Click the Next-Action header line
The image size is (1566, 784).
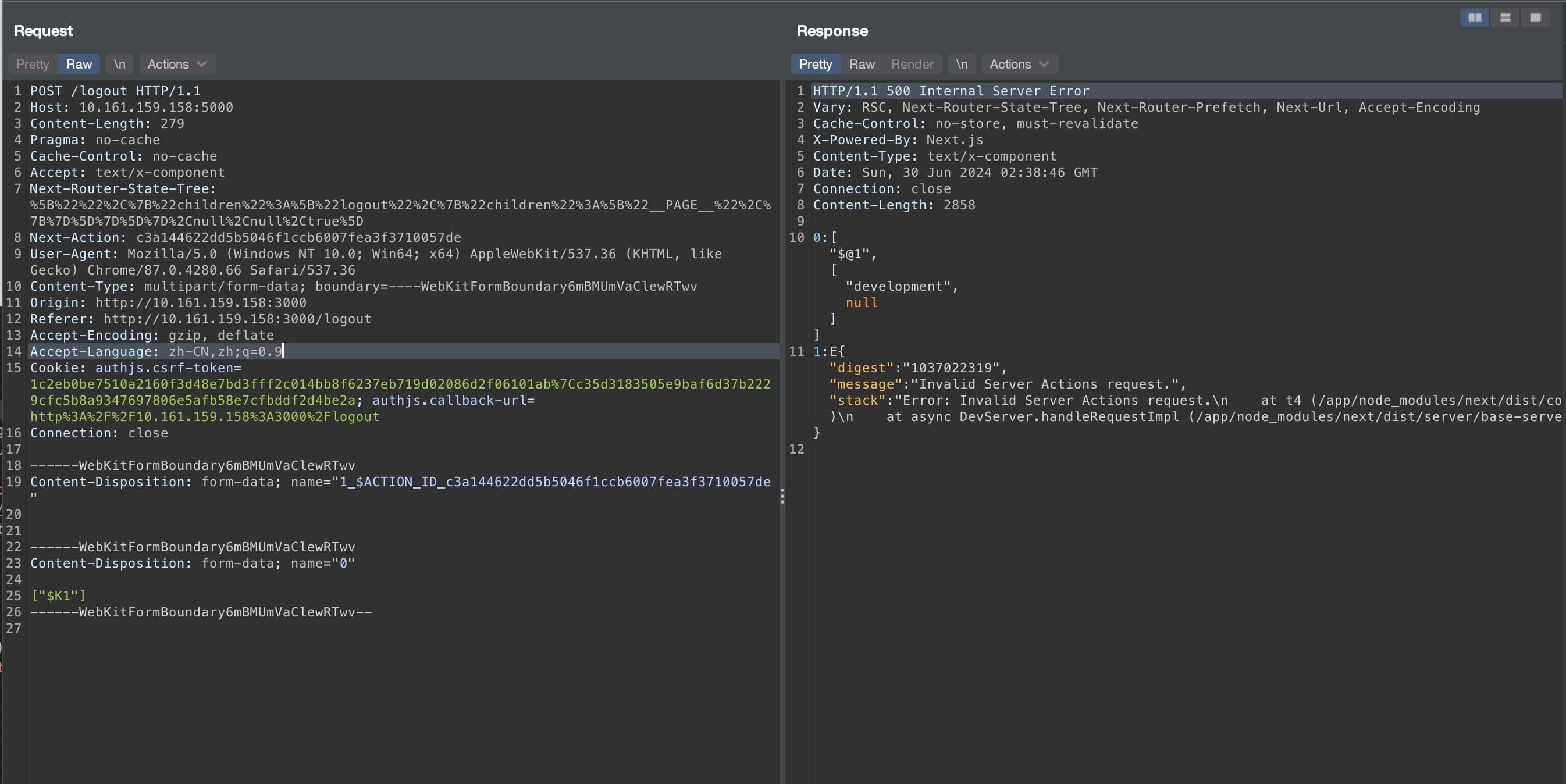point(245,238)
